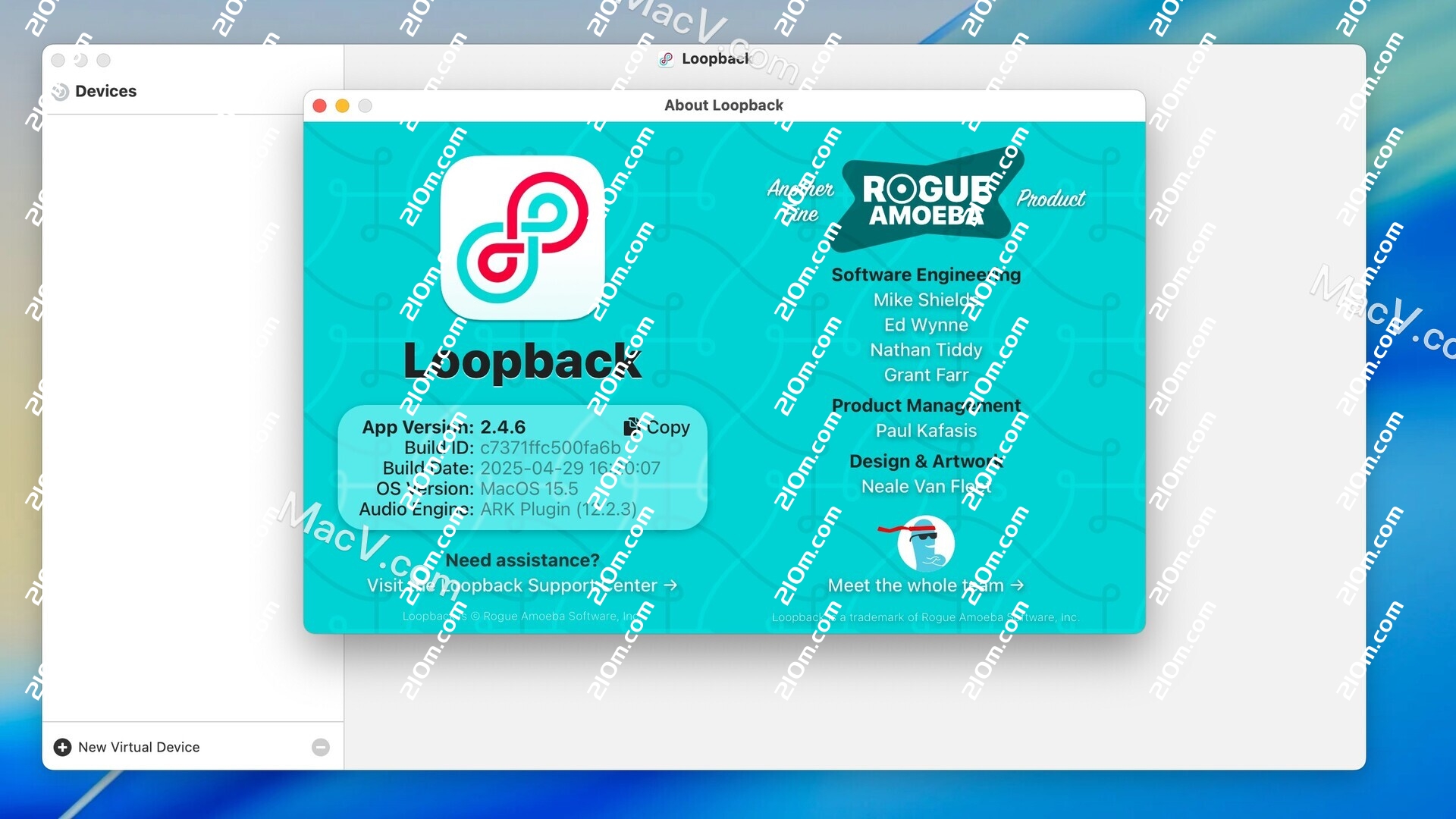Close the About Loopback window
This screenshot has height=819, width=1456.
(319, 106)
